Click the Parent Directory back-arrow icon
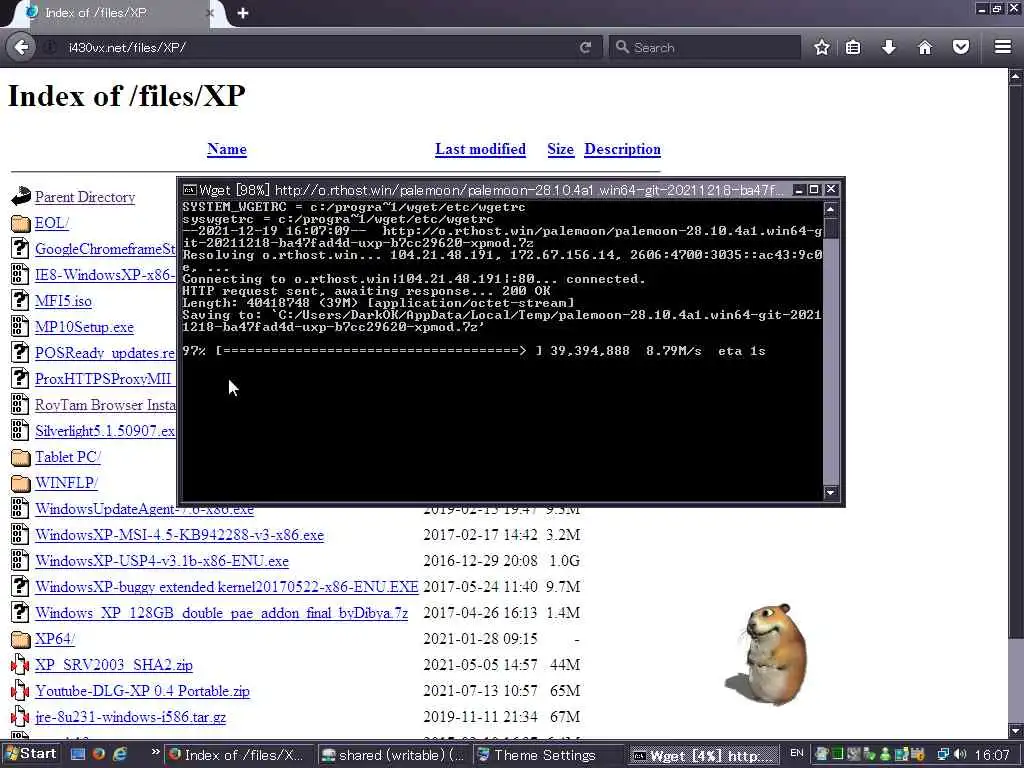This screenshot has width=1024, height=768. pos(21,197)
